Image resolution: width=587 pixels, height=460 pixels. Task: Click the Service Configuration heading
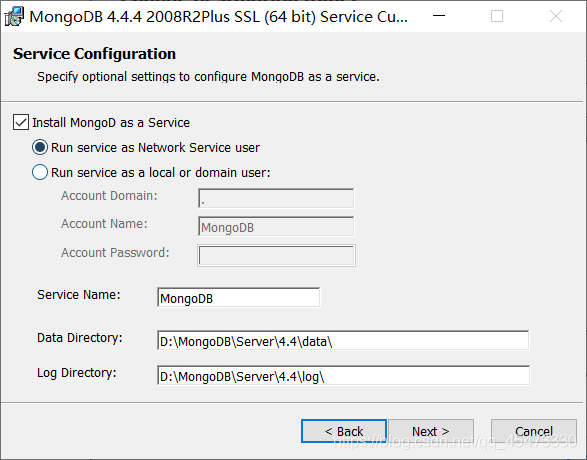(94, 54)
